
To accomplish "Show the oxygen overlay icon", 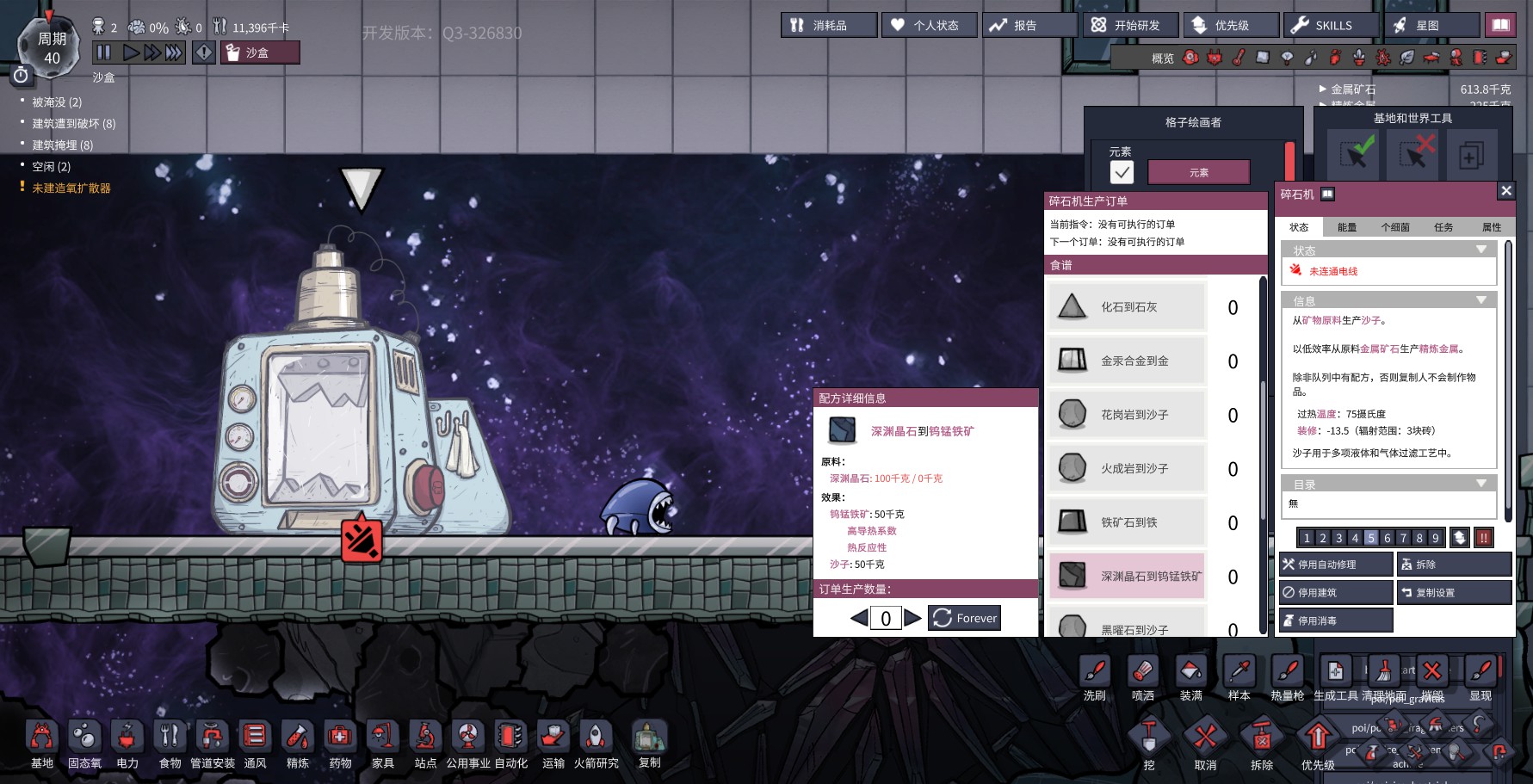I will 1190,58.
